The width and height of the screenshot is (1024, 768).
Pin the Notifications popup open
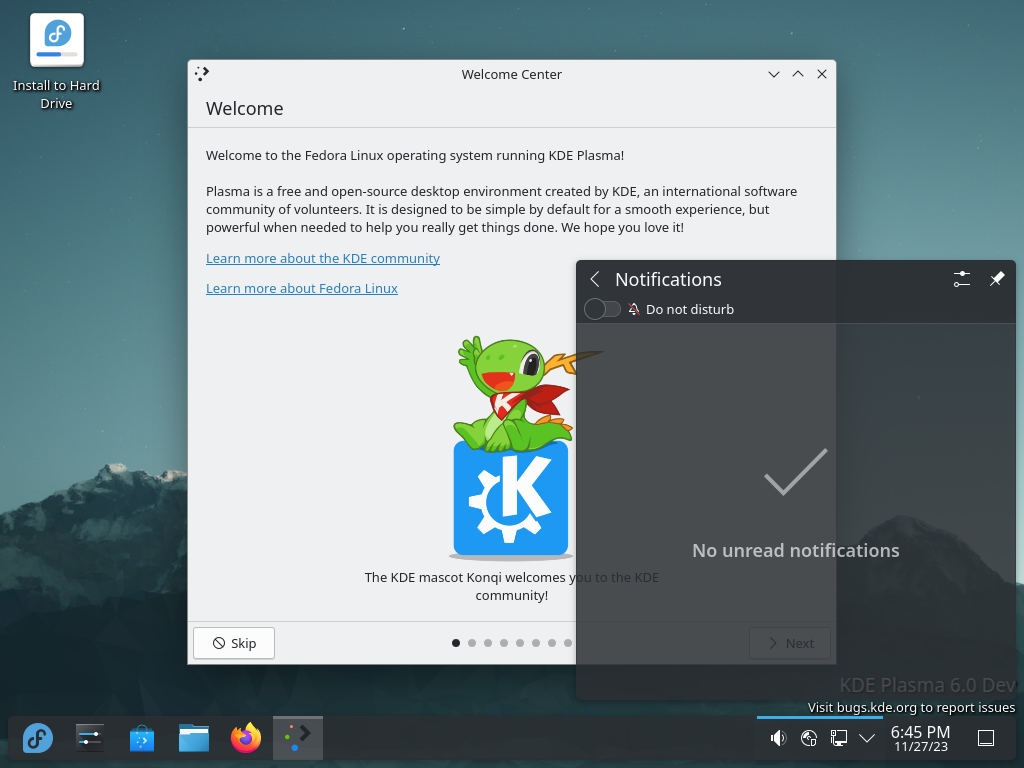[x=997, y=280]
